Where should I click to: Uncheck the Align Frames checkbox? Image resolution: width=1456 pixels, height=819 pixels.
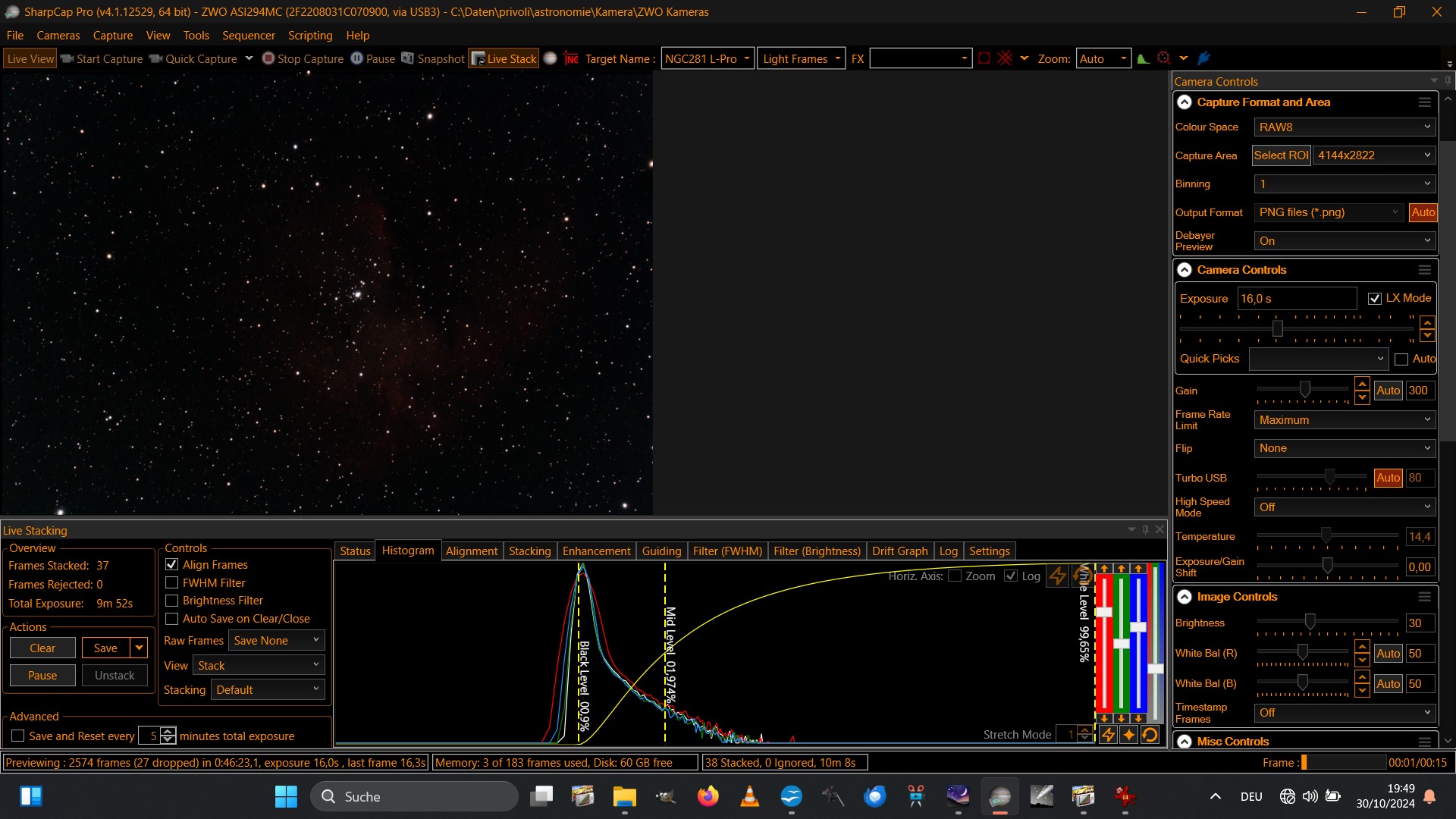[172, 565]
